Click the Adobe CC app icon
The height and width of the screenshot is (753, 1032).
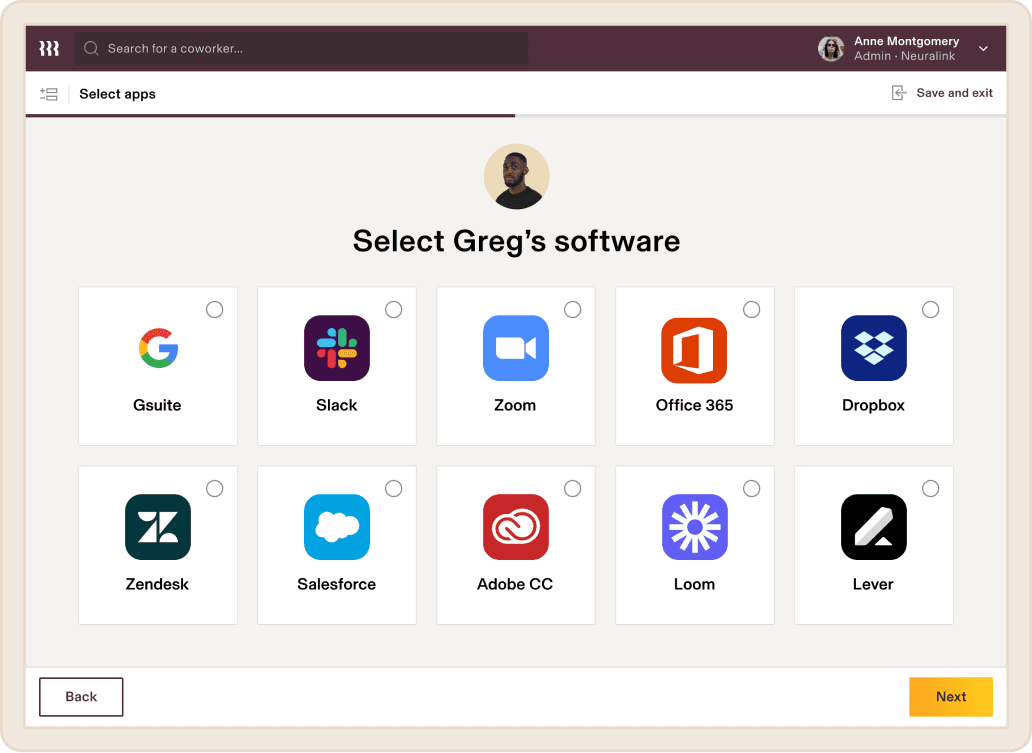coord(515,527)
